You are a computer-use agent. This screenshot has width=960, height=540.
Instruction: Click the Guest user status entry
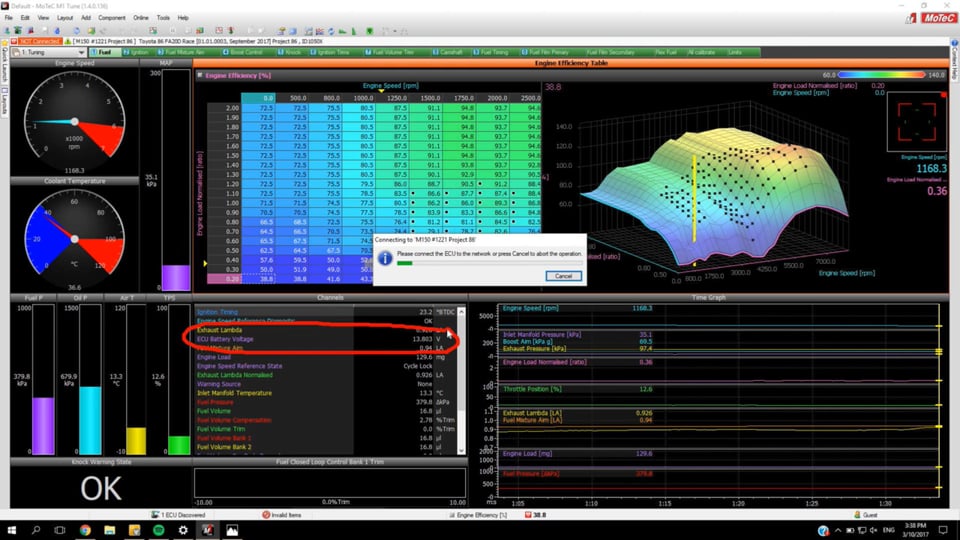865,515
